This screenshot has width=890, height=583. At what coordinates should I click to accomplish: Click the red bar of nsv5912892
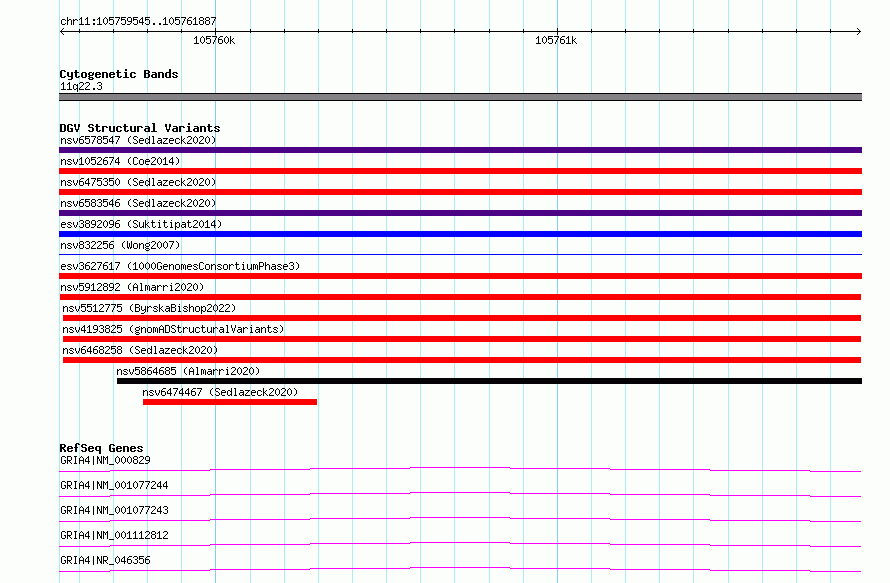(x=460, y=297)
